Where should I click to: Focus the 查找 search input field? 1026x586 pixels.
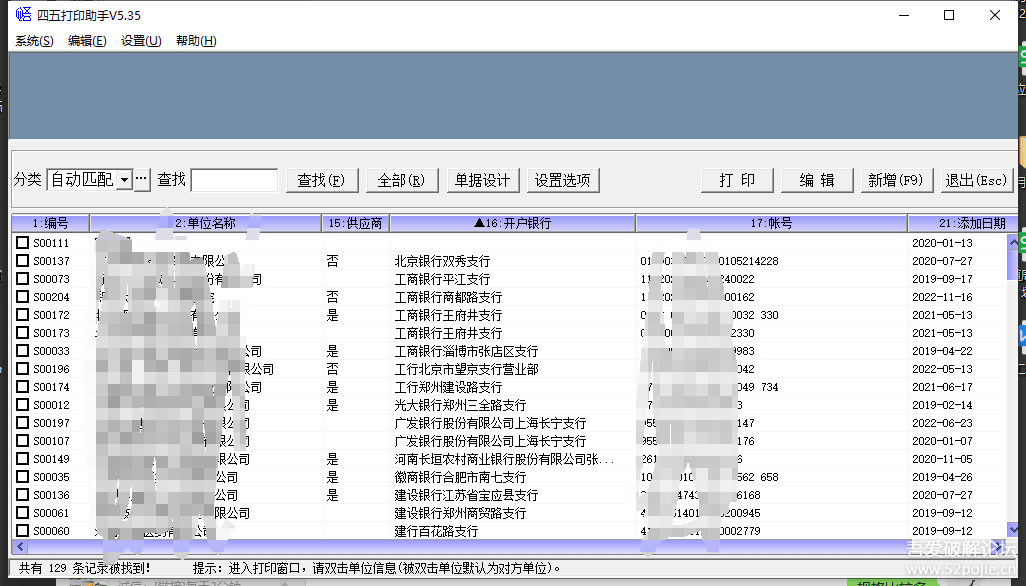(x=234, y=180)
